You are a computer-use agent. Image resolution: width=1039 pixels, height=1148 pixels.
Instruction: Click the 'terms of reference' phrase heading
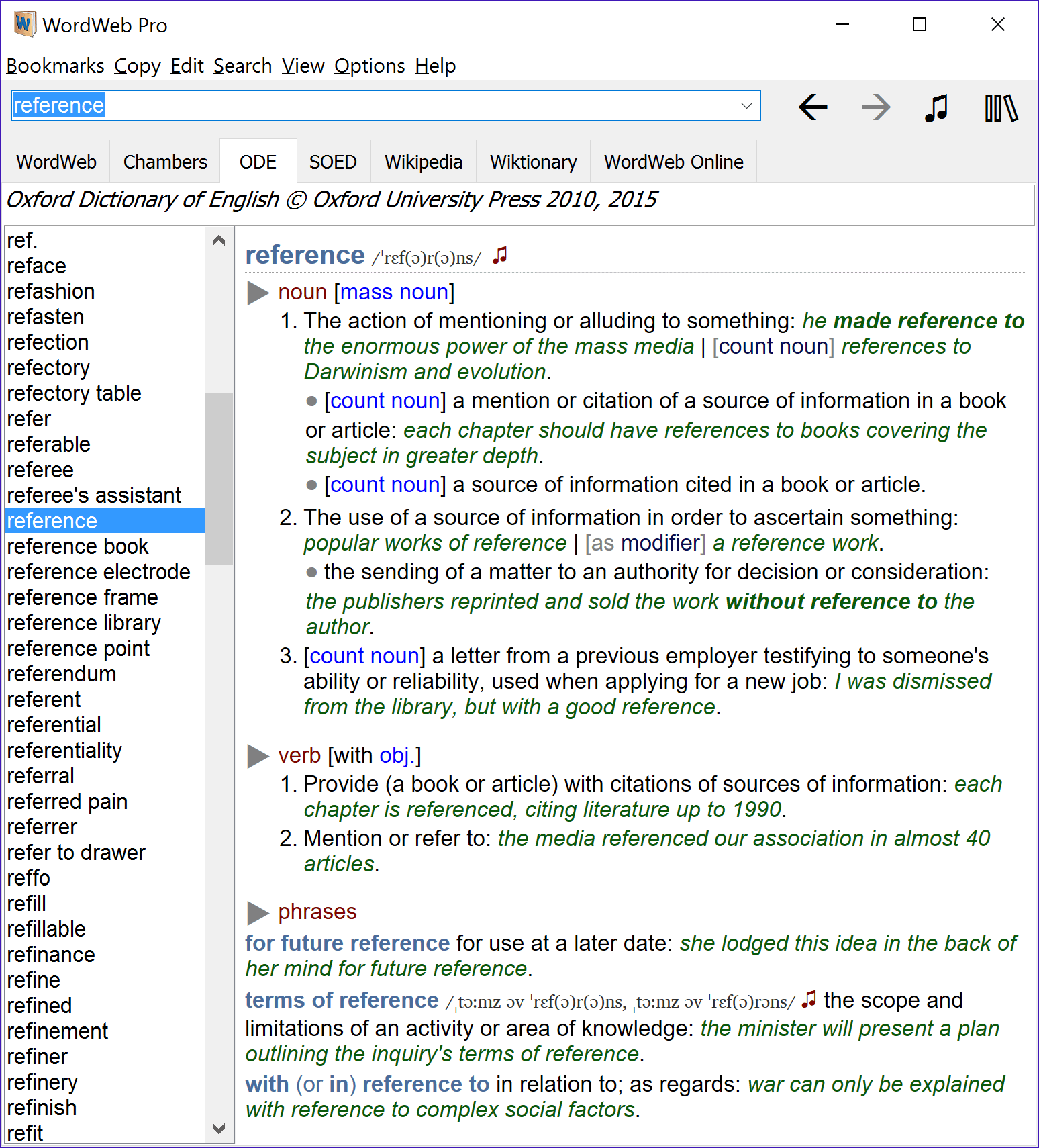[x=342, y=1000]
